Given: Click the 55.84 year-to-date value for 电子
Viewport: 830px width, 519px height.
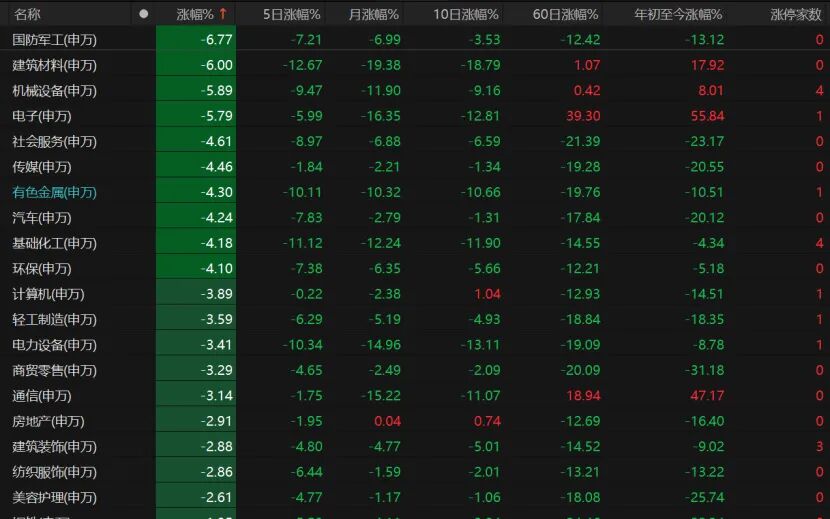Looking at the screenshot, I should pos(707,116).
